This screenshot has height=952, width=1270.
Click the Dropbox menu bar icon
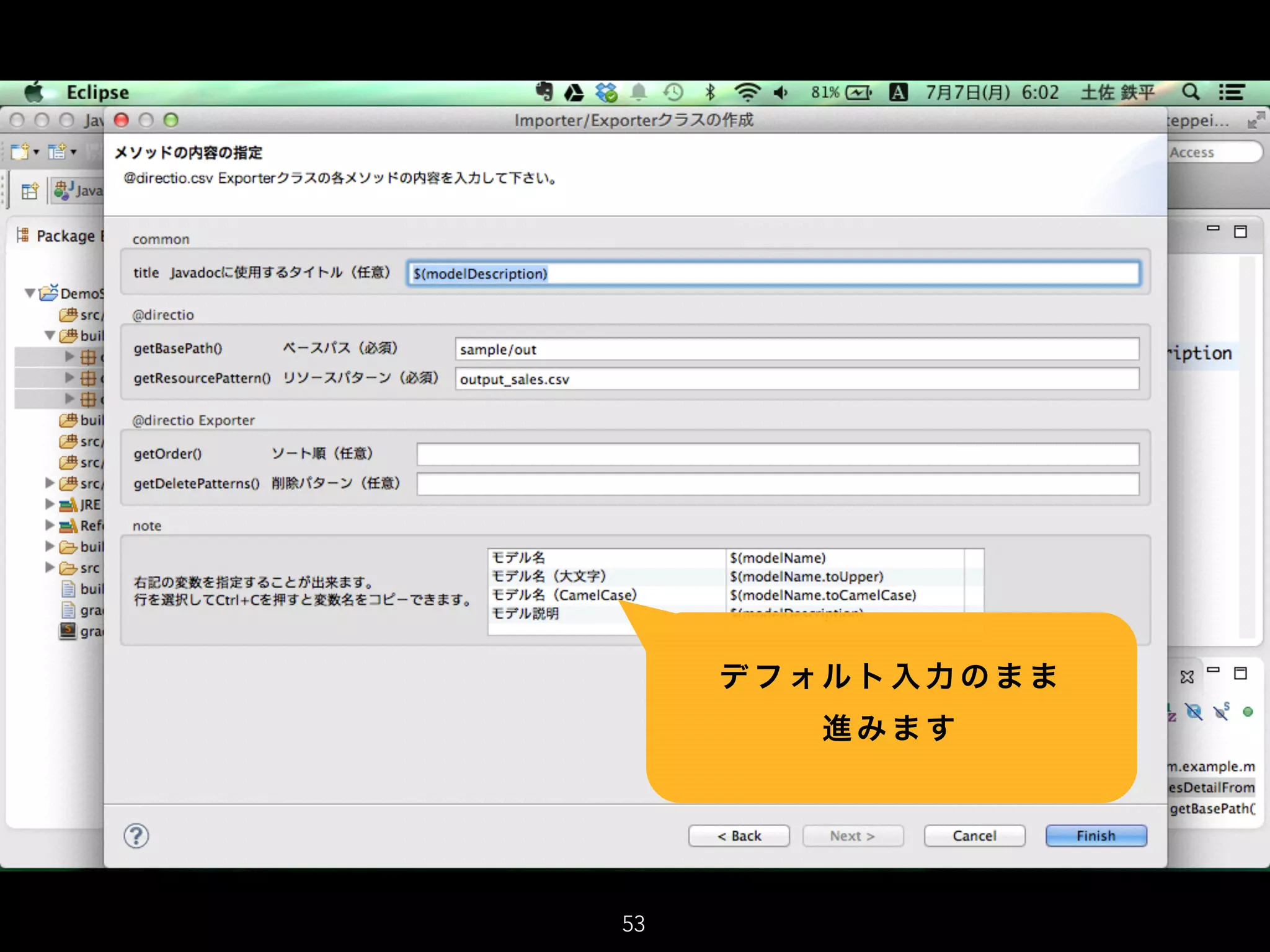(606, 92)
